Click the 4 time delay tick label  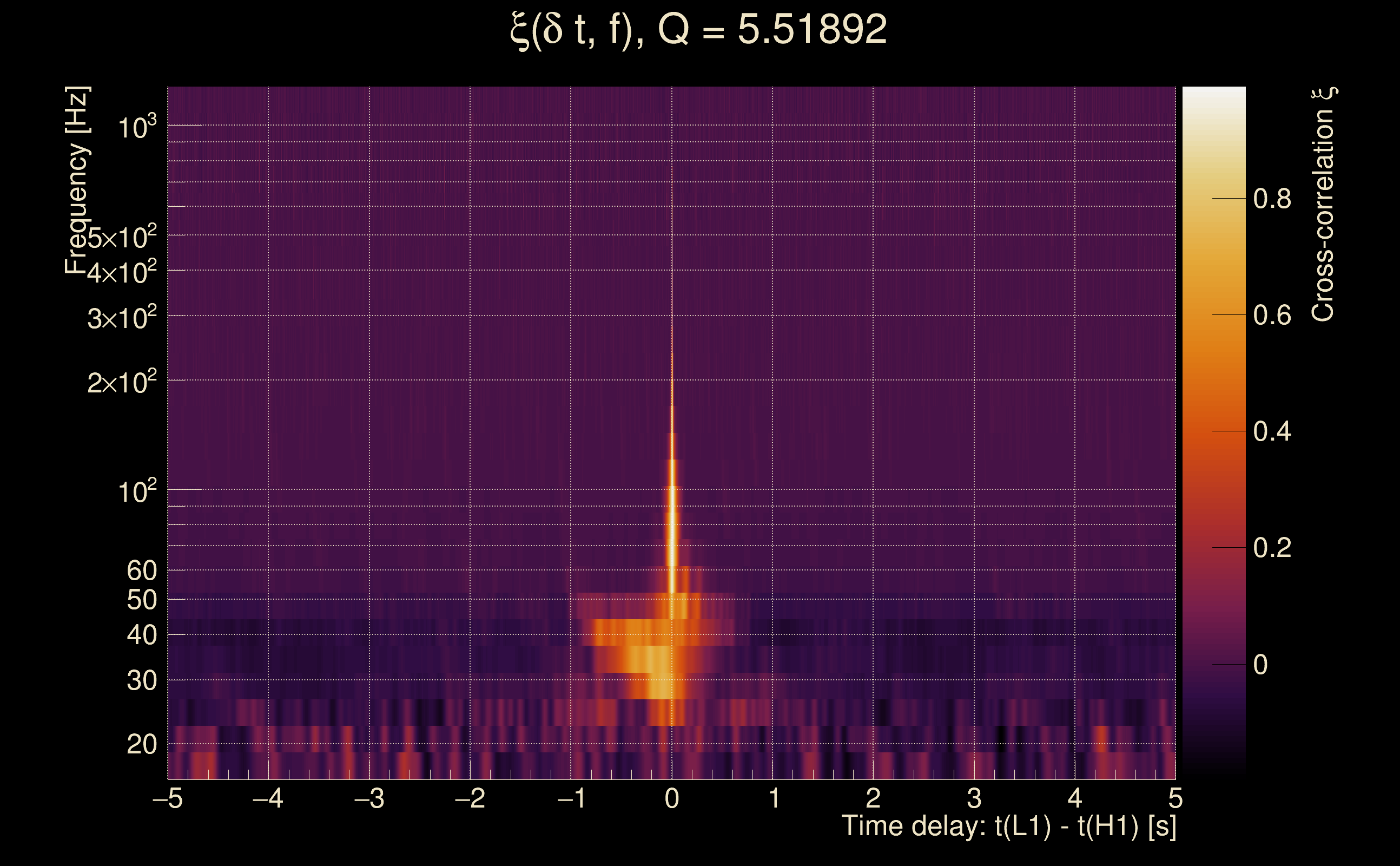click(1074, 798)
